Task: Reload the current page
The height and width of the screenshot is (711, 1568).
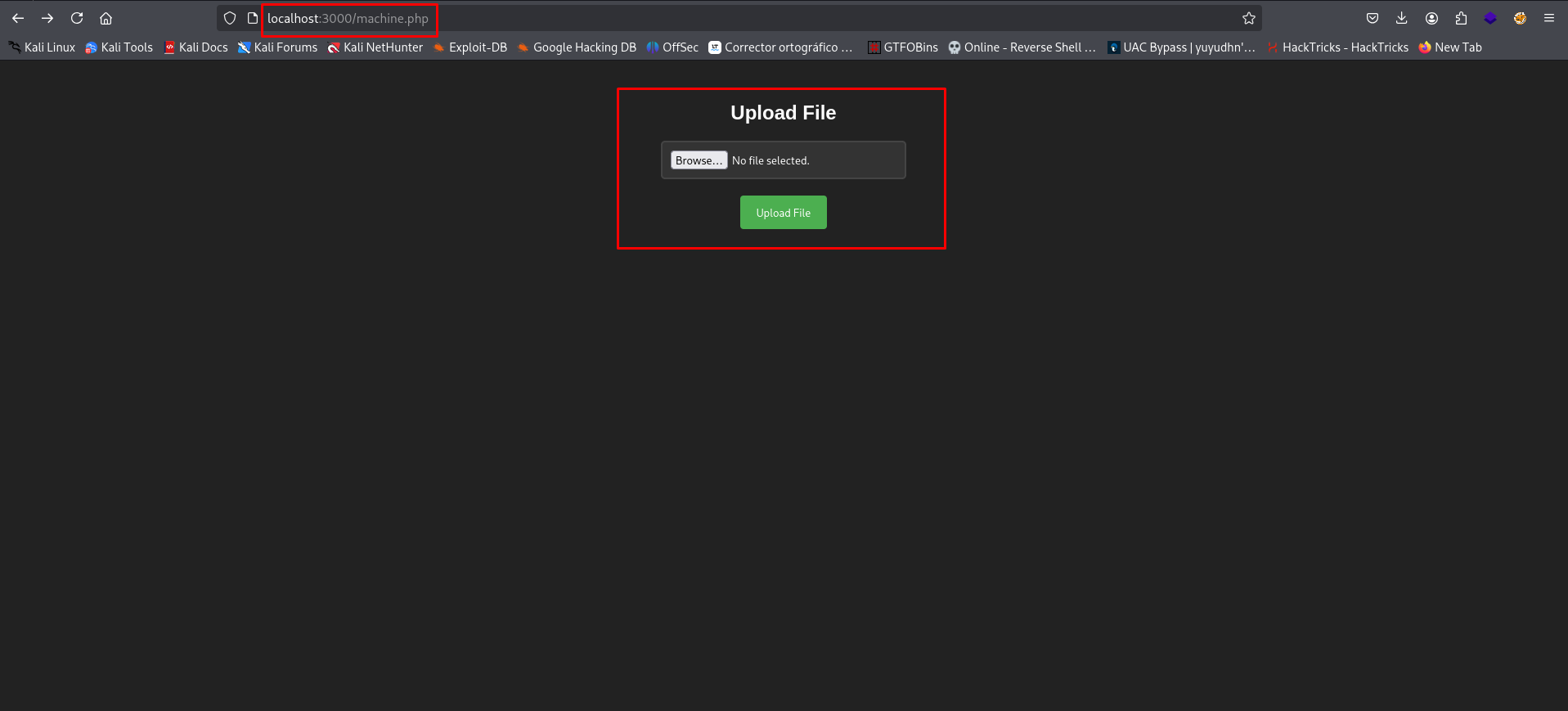Action: click(x=77, y=18)
